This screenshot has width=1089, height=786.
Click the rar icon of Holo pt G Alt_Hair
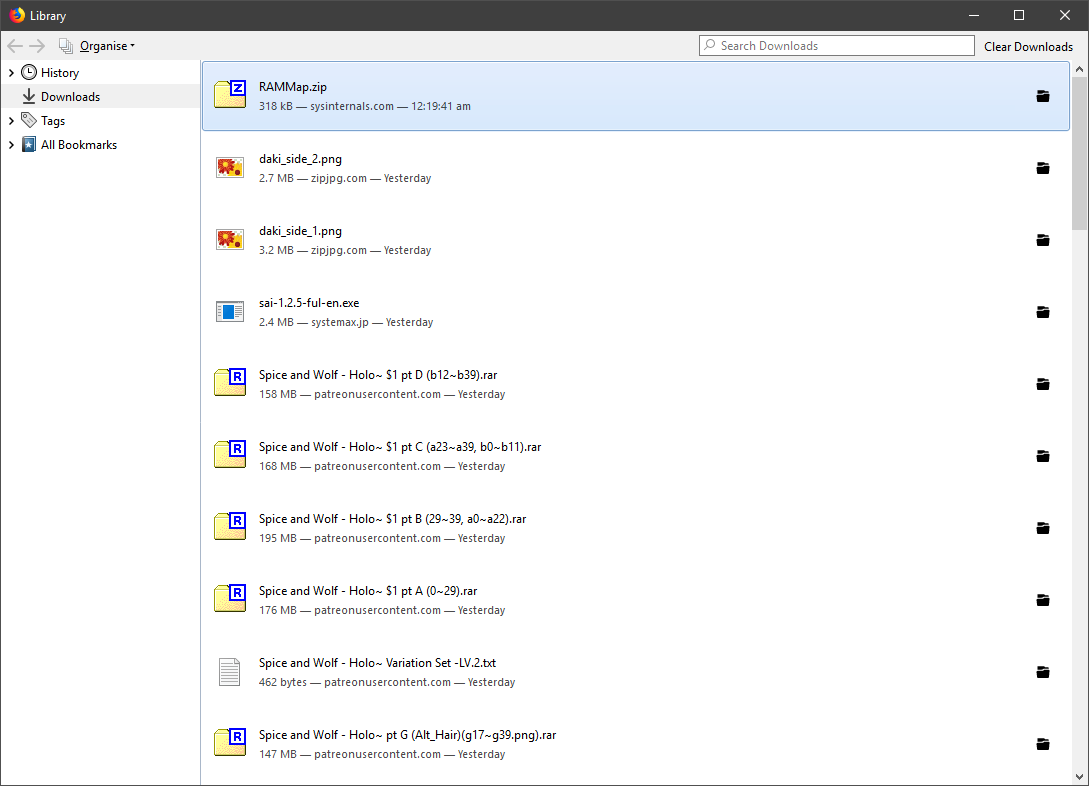click(x=230, y=742)
